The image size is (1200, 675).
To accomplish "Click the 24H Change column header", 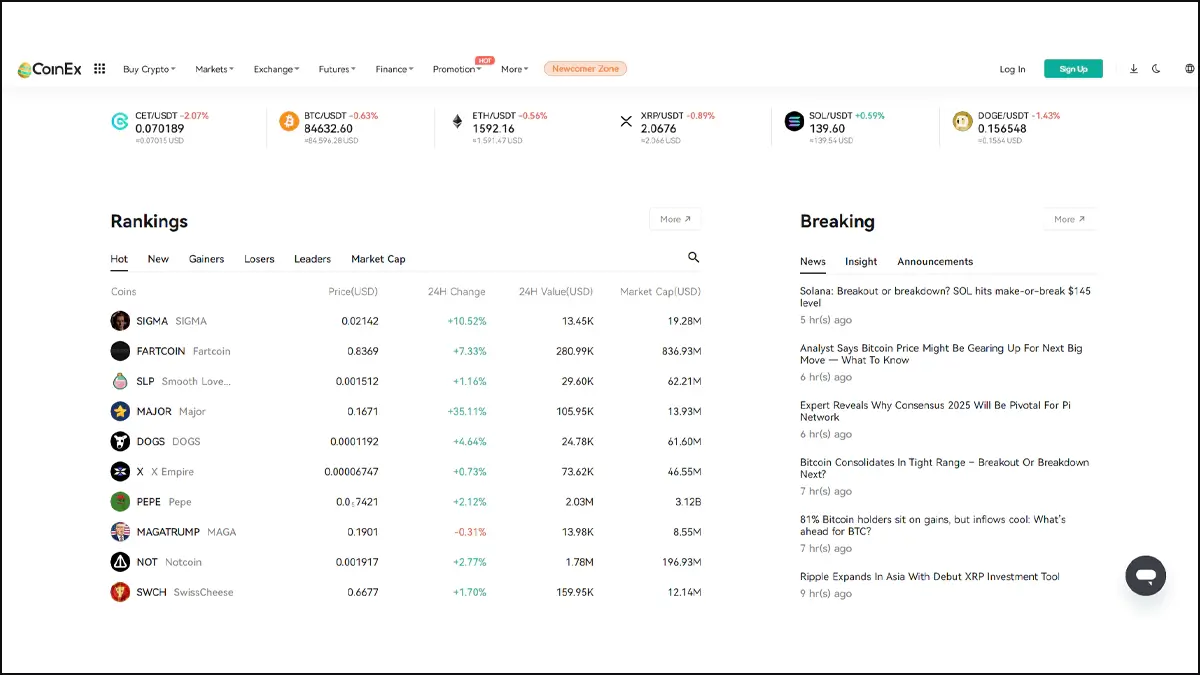I will coord(457,292).
